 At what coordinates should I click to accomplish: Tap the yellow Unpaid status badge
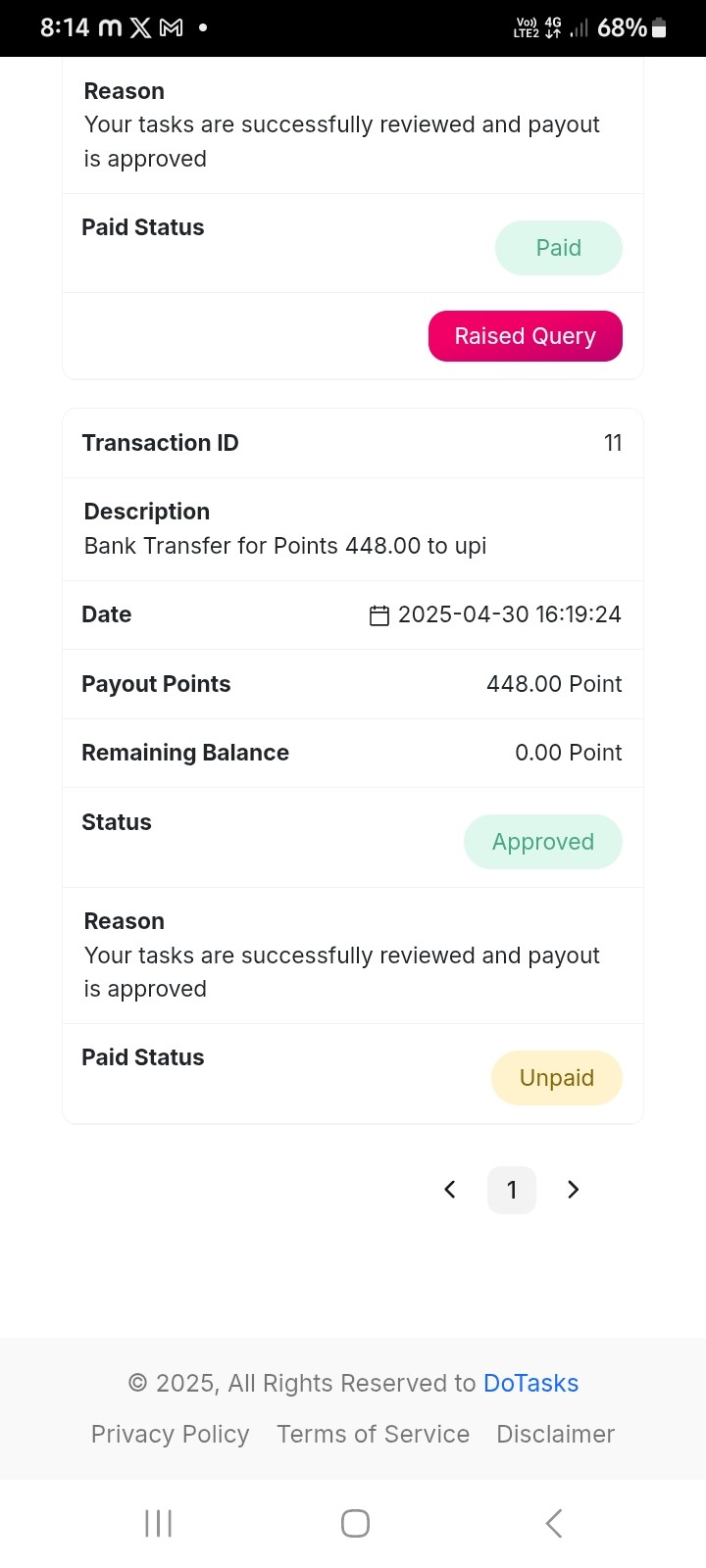[x=557, y=1078]
